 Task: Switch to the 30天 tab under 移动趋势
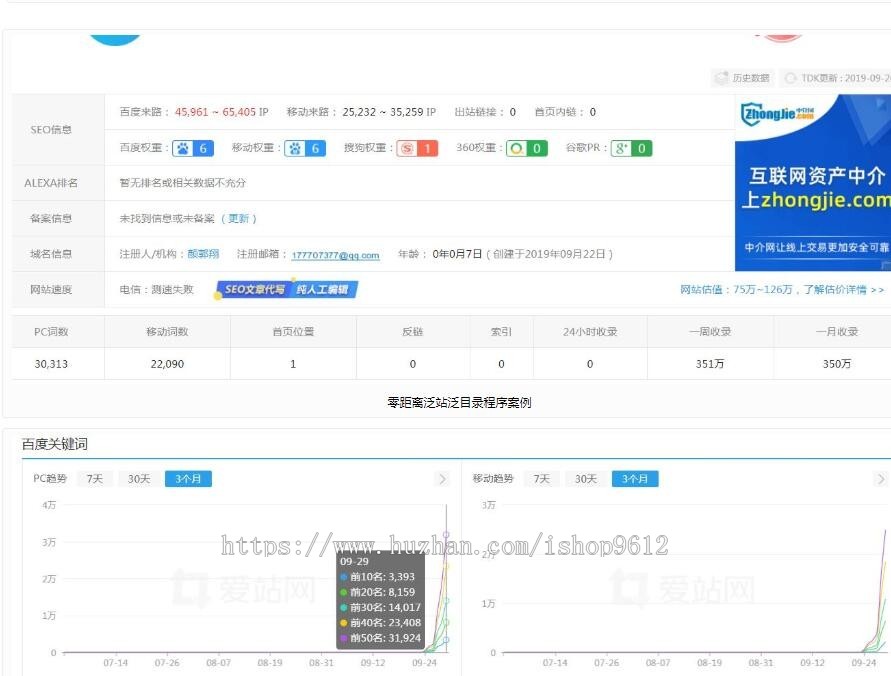(x=585, y=479)
